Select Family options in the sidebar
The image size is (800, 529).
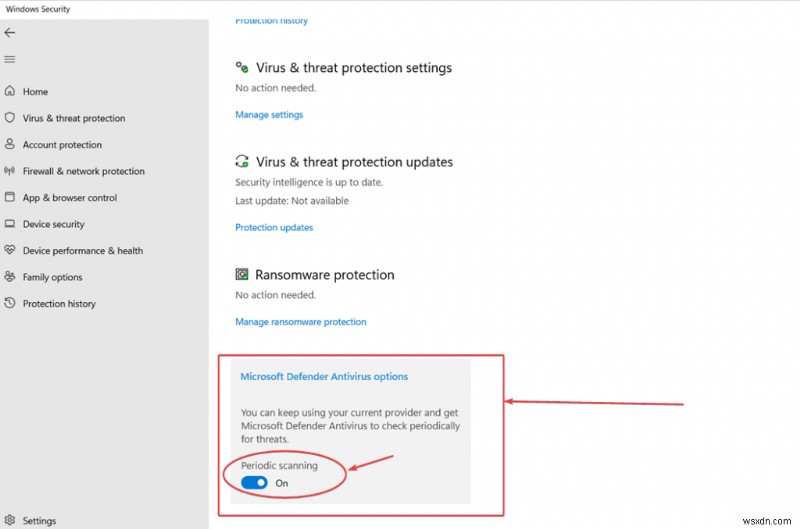[52, 277]
